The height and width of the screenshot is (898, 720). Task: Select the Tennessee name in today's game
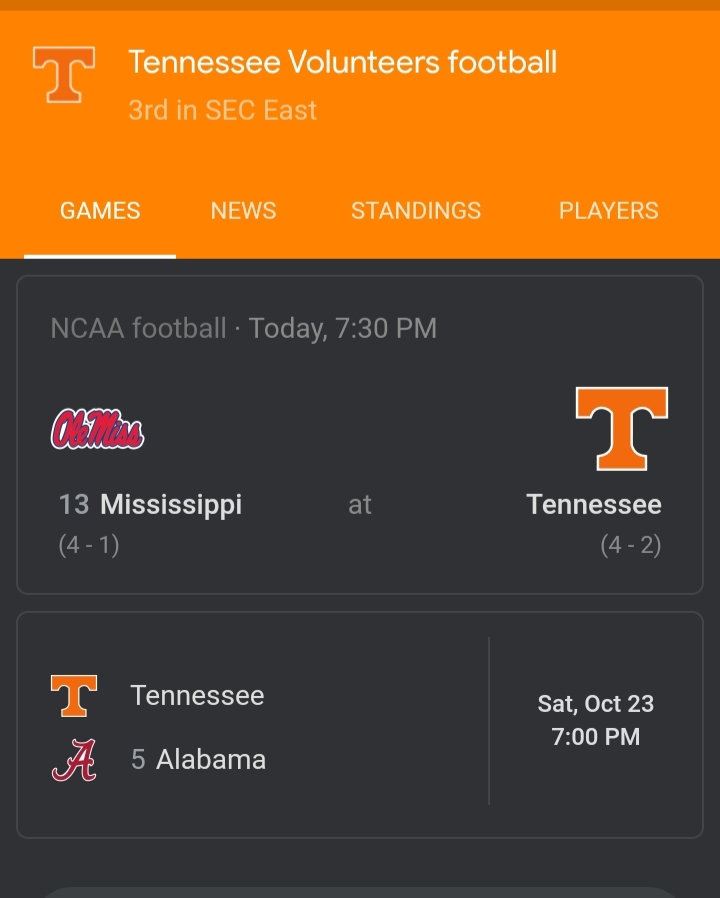pyautogui.click(x=594, y=504)
